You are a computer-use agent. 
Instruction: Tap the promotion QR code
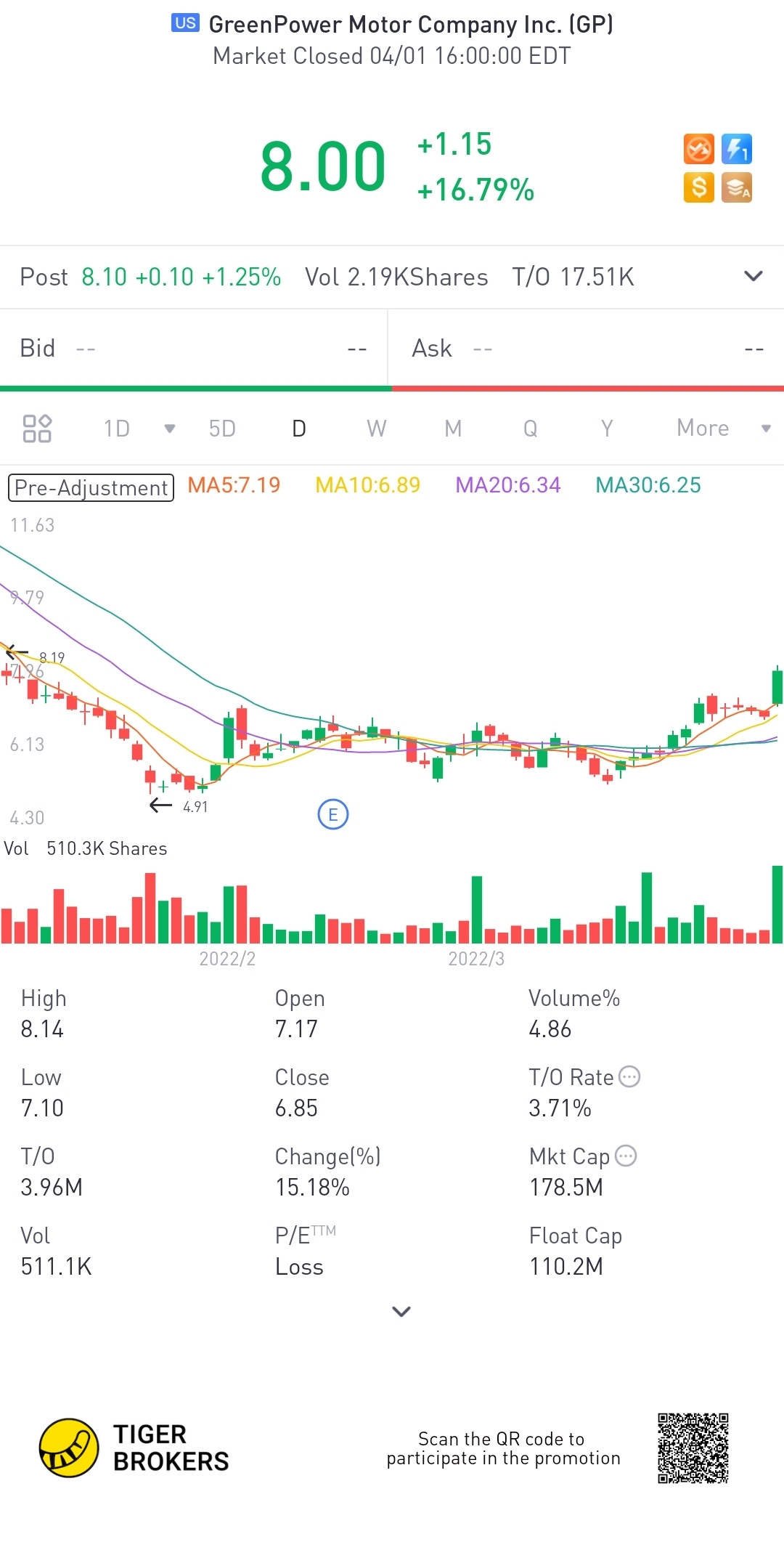pyautogui.click(x=693, y=1448)
